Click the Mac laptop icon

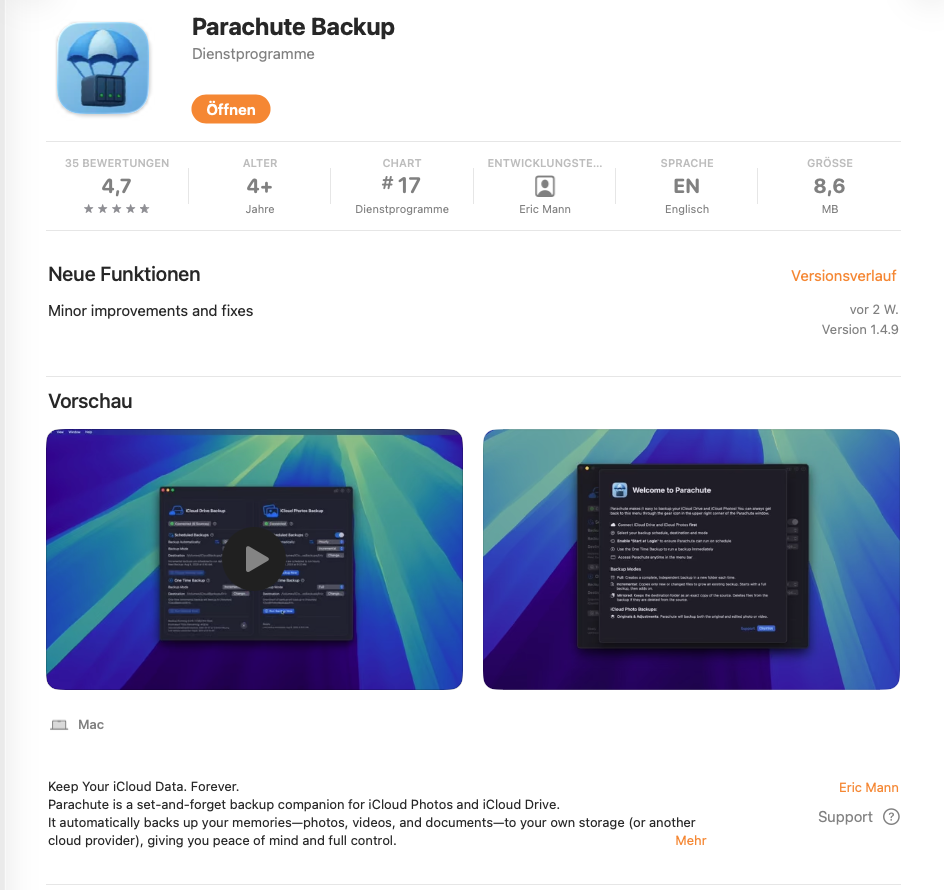coord(59,724)
